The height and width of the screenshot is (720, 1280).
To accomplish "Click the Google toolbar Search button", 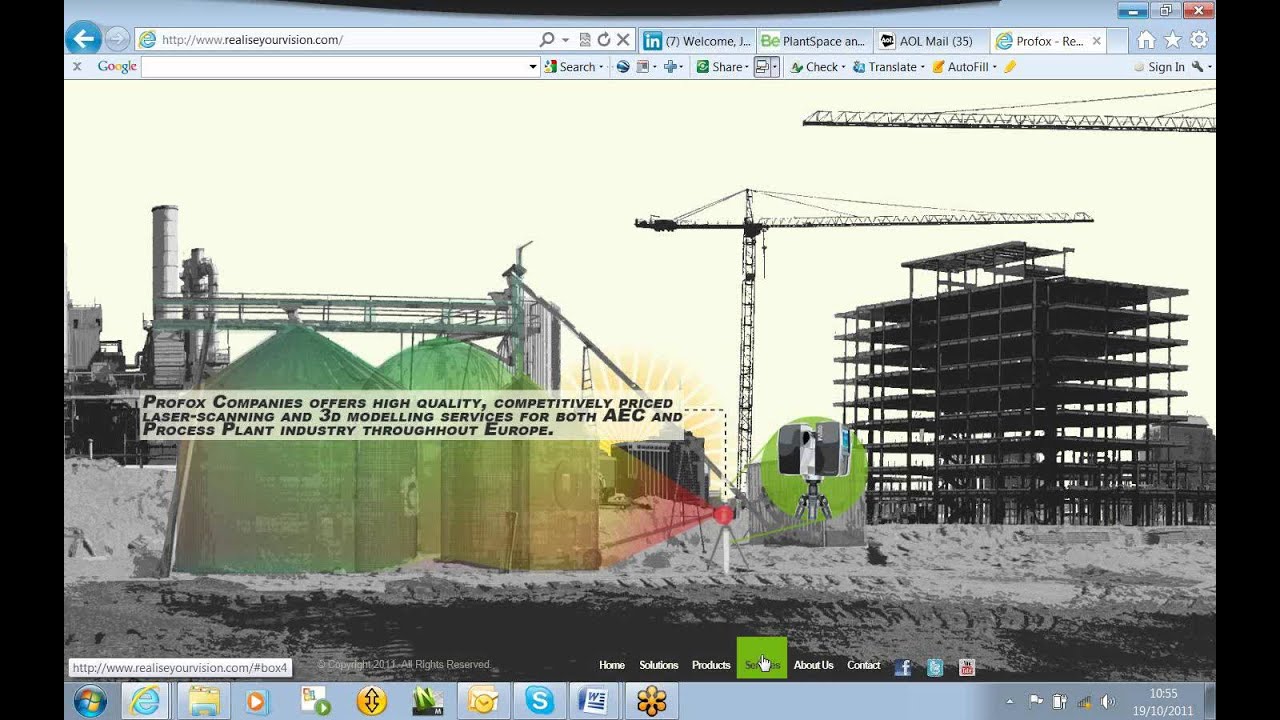I will (570, 67).
